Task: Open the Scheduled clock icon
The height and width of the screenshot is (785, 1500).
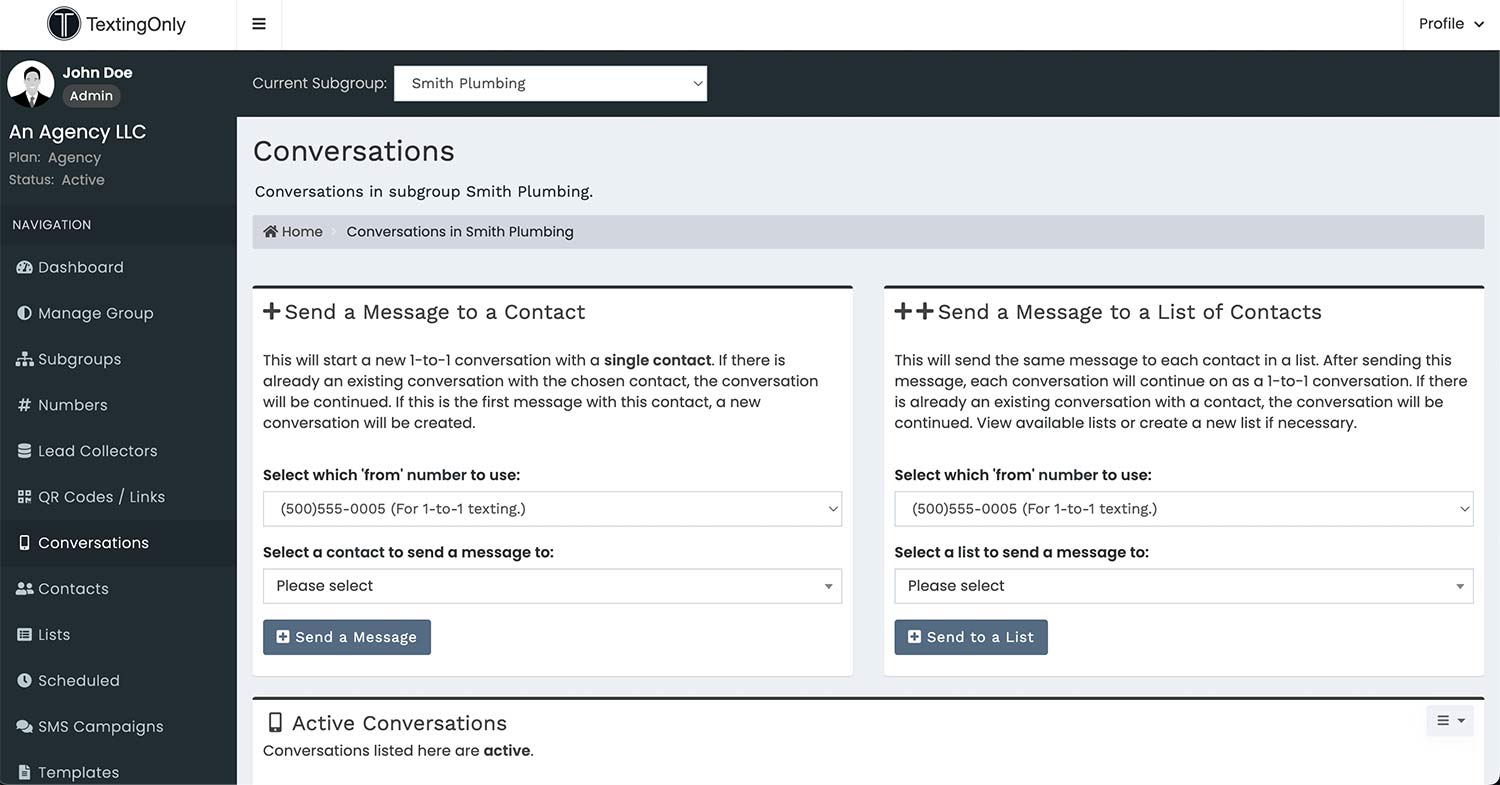Action: [x=23, y=680]
